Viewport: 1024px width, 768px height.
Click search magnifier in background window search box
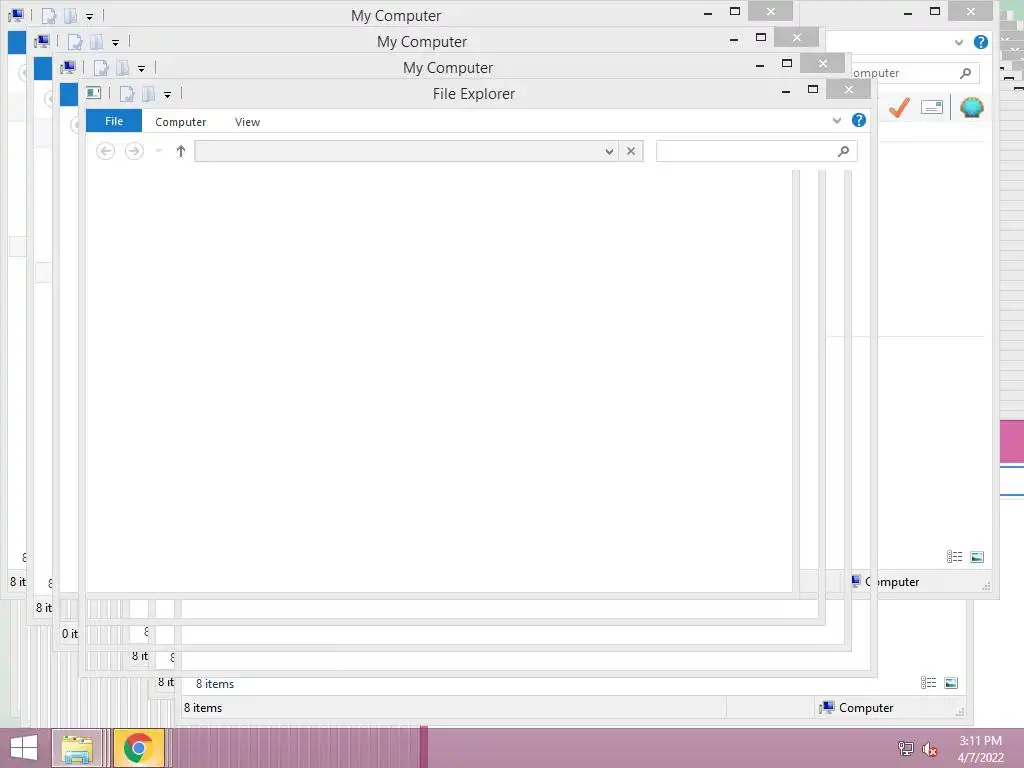[965, 73]
